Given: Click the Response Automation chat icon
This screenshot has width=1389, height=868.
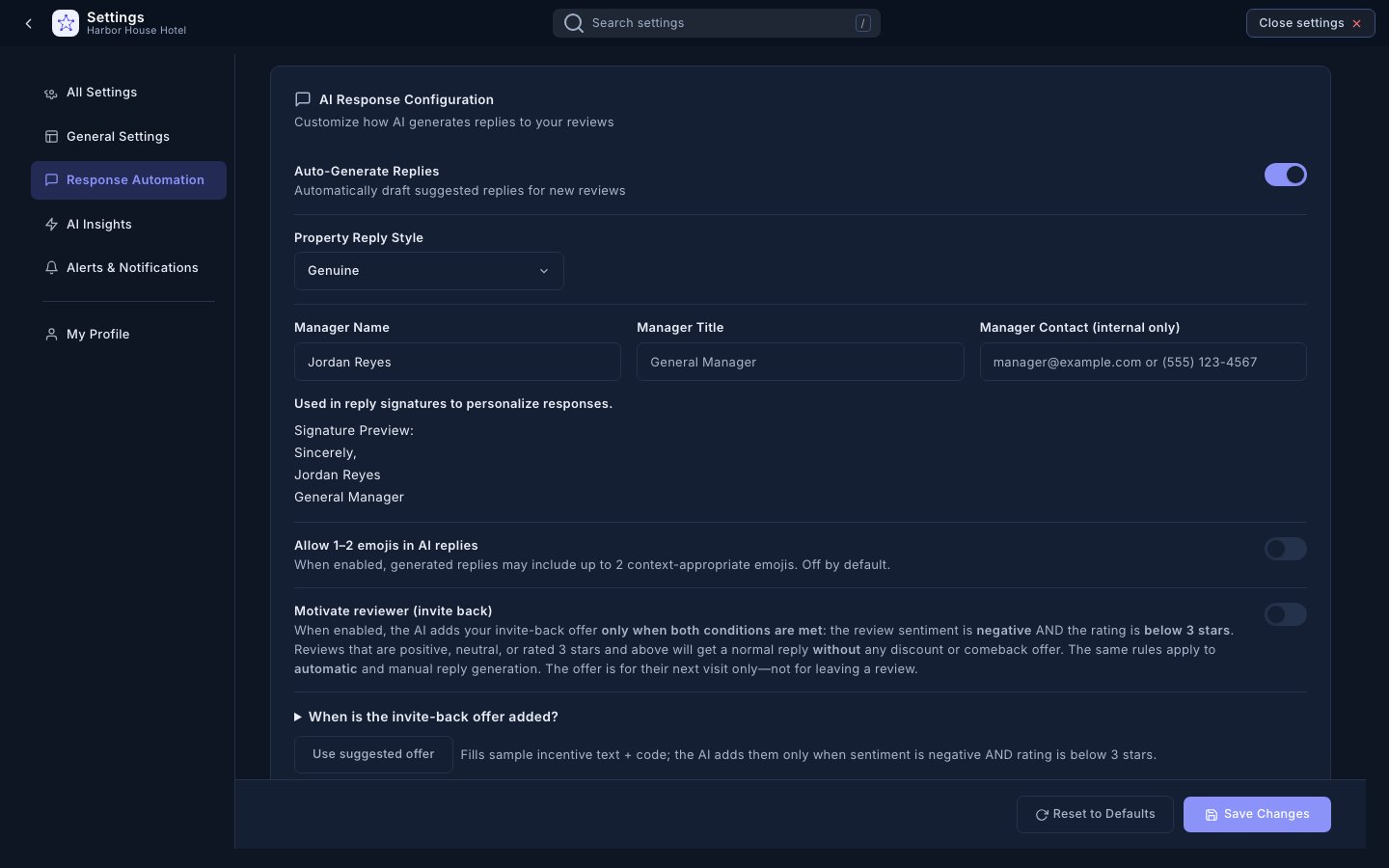Looking at the screenshot, I should 51,180.
